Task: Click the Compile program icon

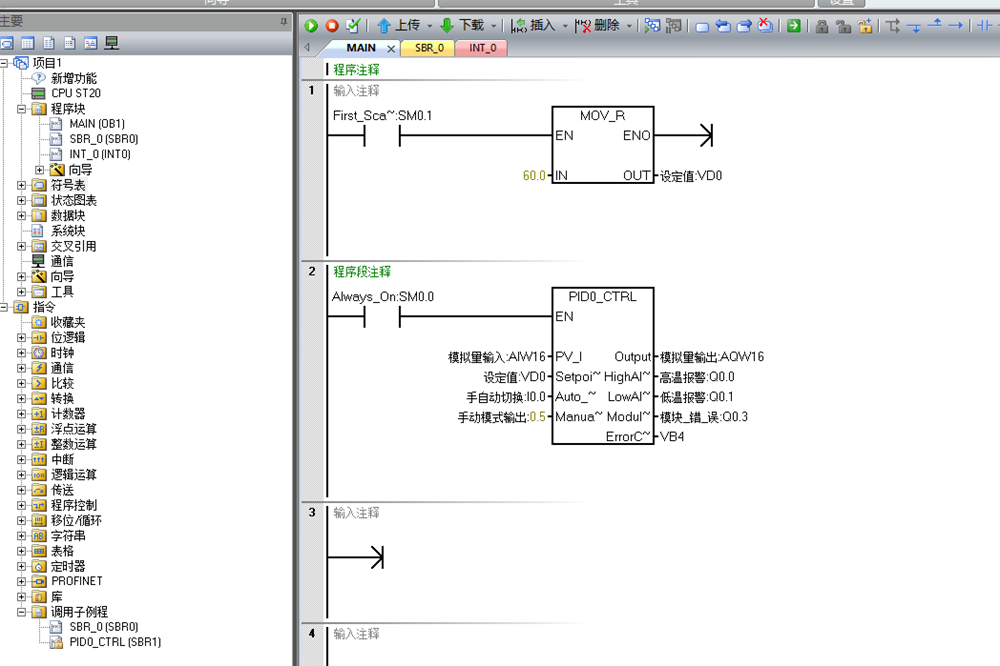Action: point(352,26)
